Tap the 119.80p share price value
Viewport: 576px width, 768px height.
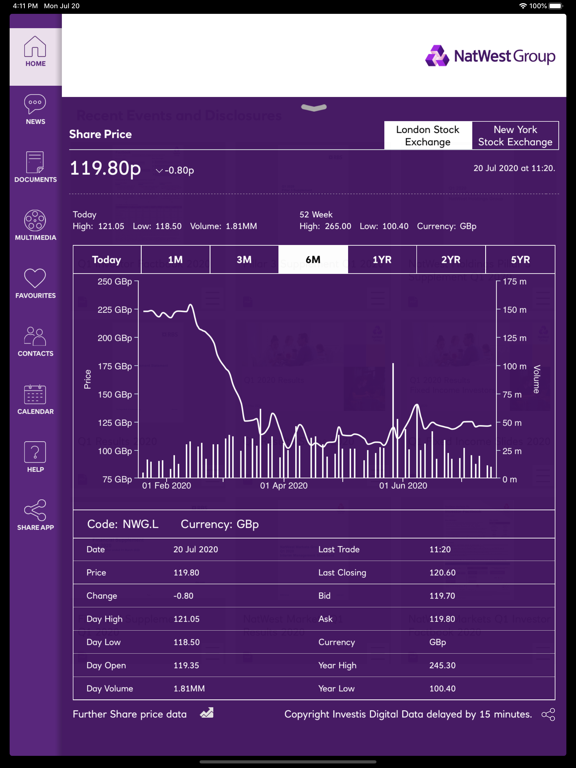click(x=105, y=169)
